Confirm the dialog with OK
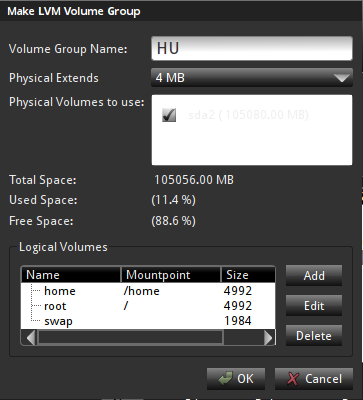 pos(236,379)
